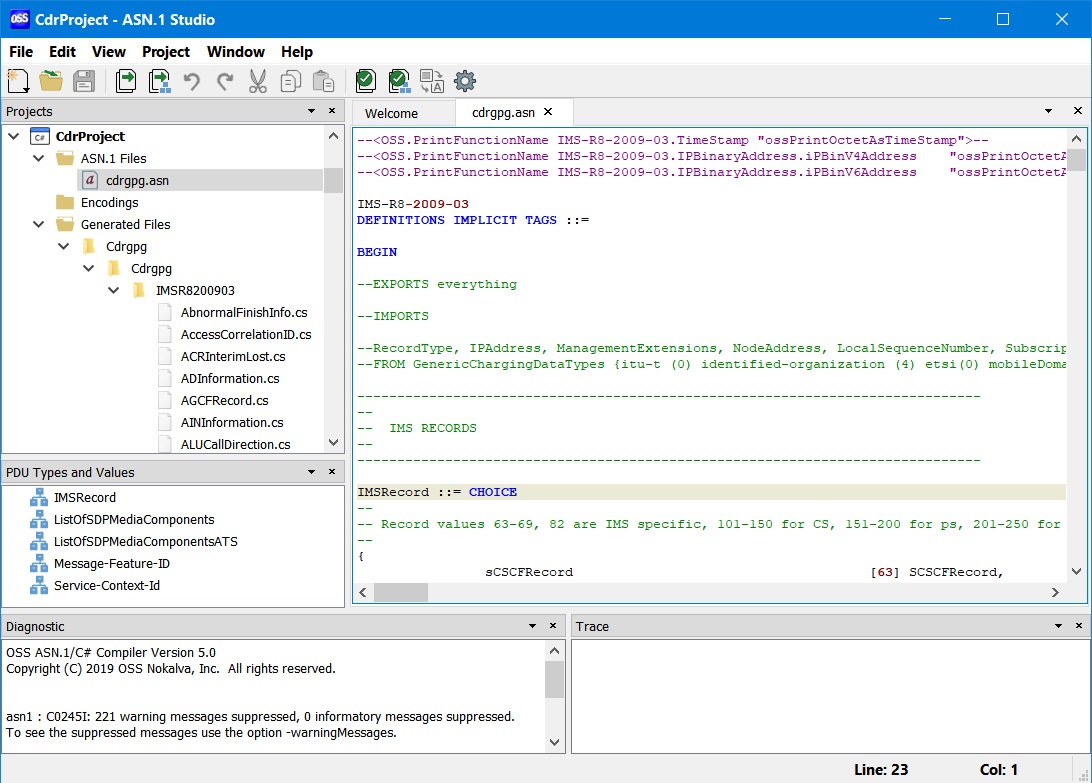The height and width of the screenshot is (783, 1092).
Task: Select AccessCorrelationID.cs in the tree
Action: [x=246, y=334]
